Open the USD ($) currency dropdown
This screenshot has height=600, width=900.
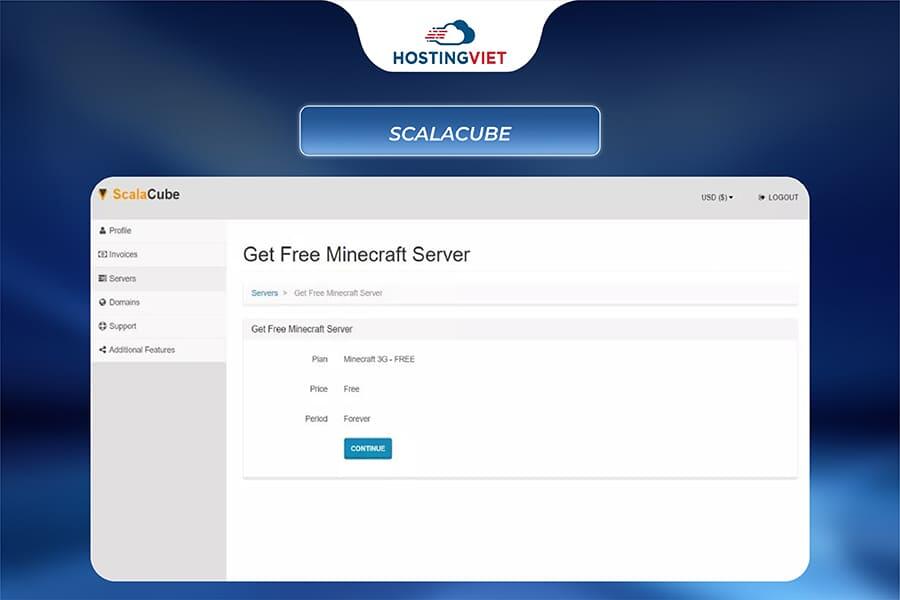click(x=717, y=198)
